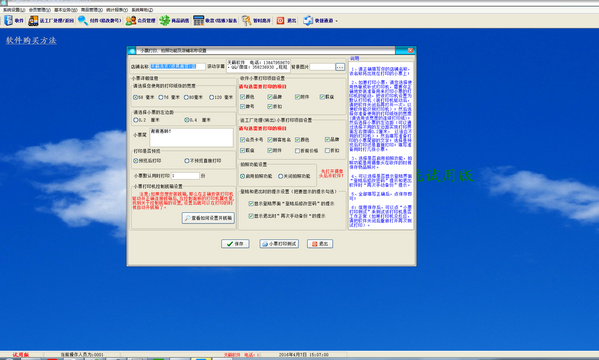Open the 统计报表 menu
Viewport: 599px width, 360px height.
click(117, 10)
